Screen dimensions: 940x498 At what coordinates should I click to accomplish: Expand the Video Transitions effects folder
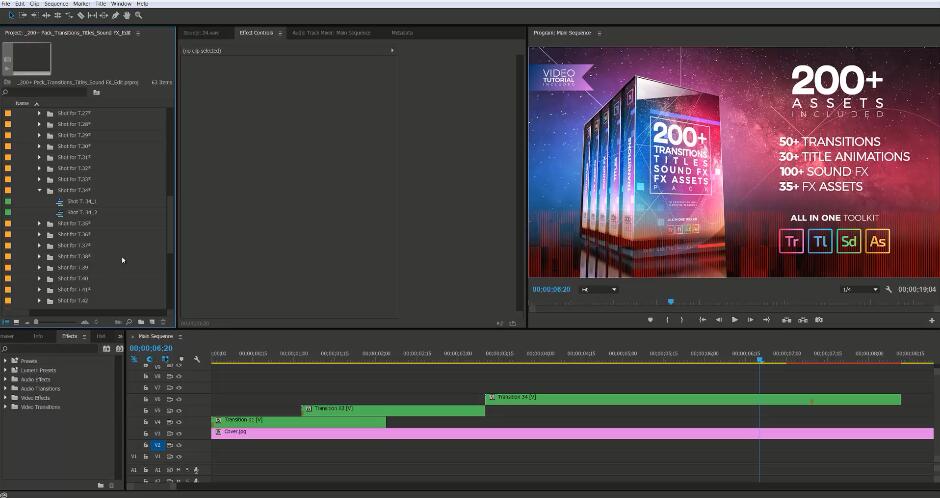point(6,407)
